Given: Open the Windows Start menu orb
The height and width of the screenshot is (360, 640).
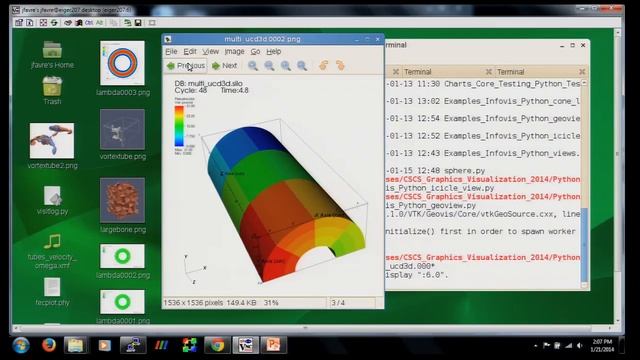Looking at the screenshot, I should pyautogui.click(x=21, y=345).
